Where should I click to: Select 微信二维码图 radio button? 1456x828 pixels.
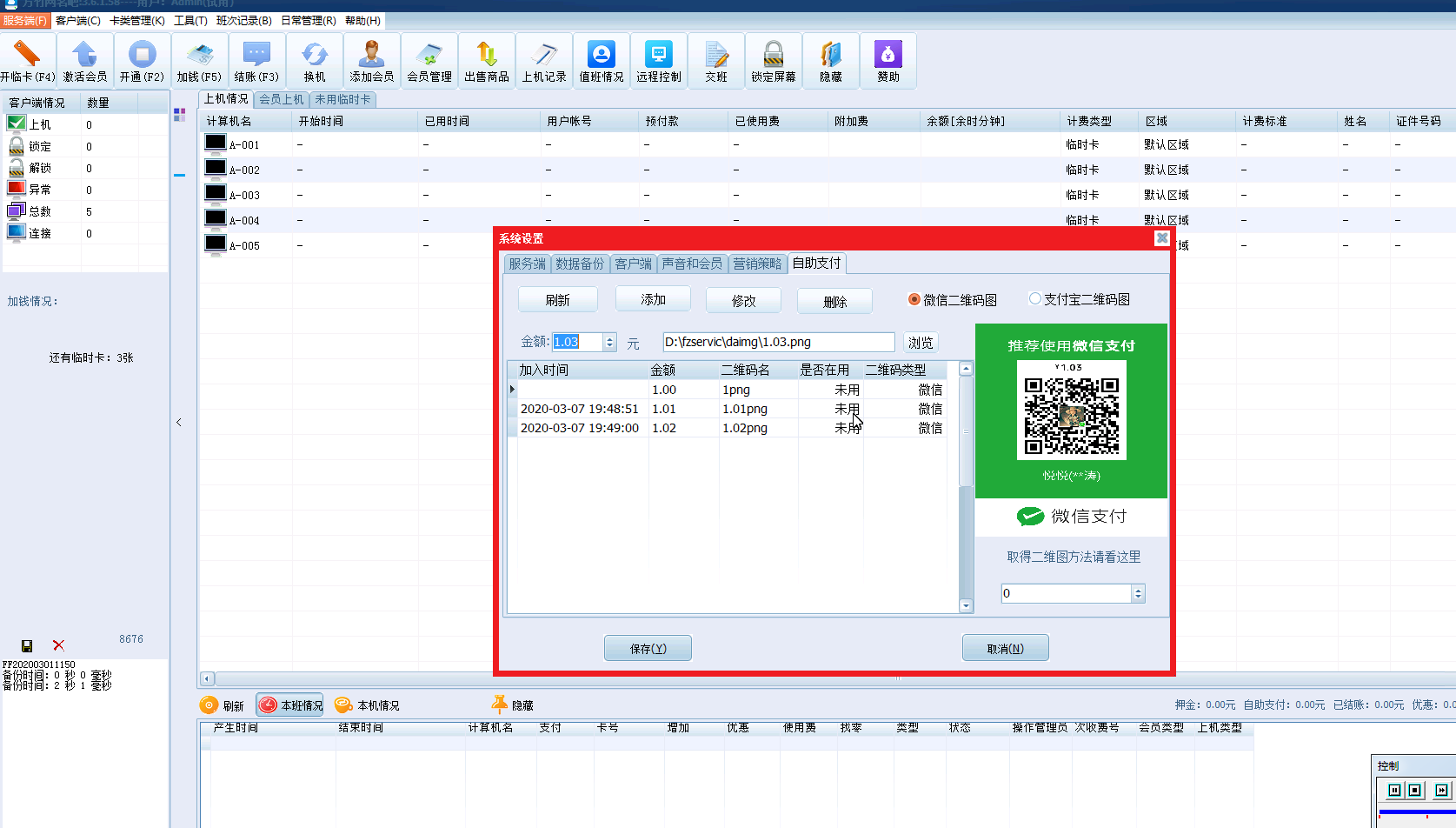click(952, 299)
